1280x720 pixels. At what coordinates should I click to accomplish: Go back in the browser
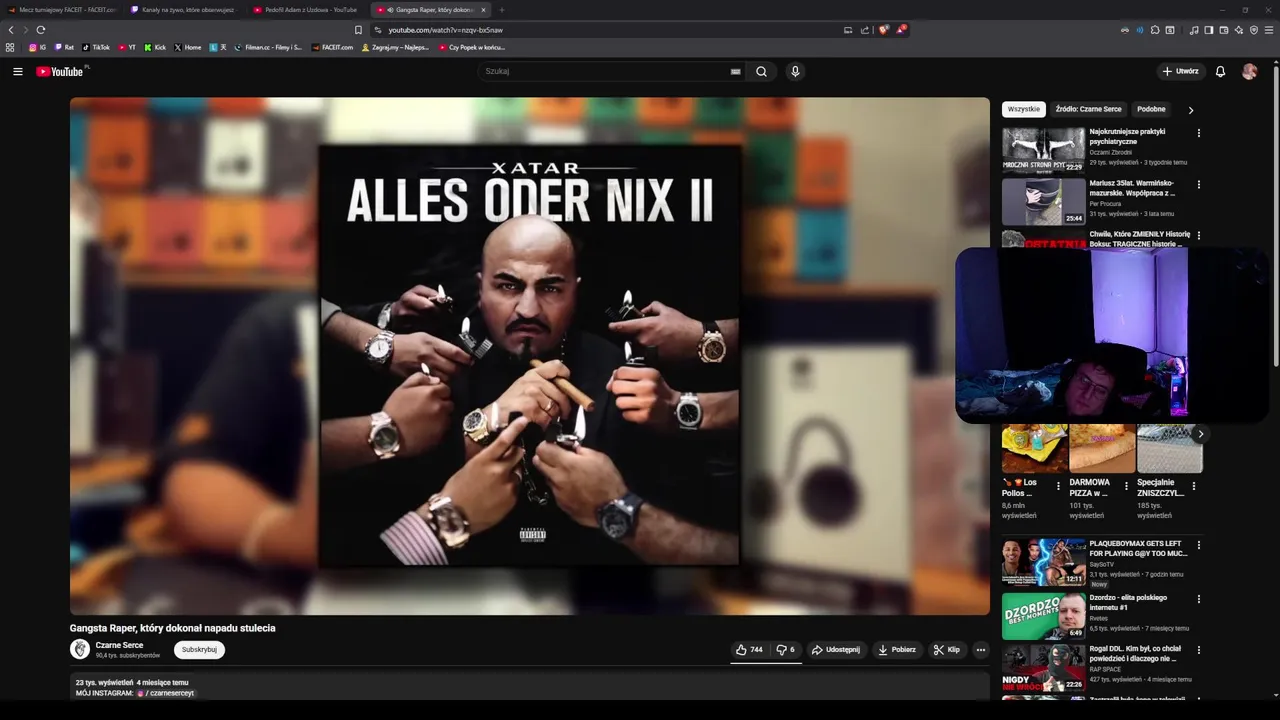tap(11, 30)
